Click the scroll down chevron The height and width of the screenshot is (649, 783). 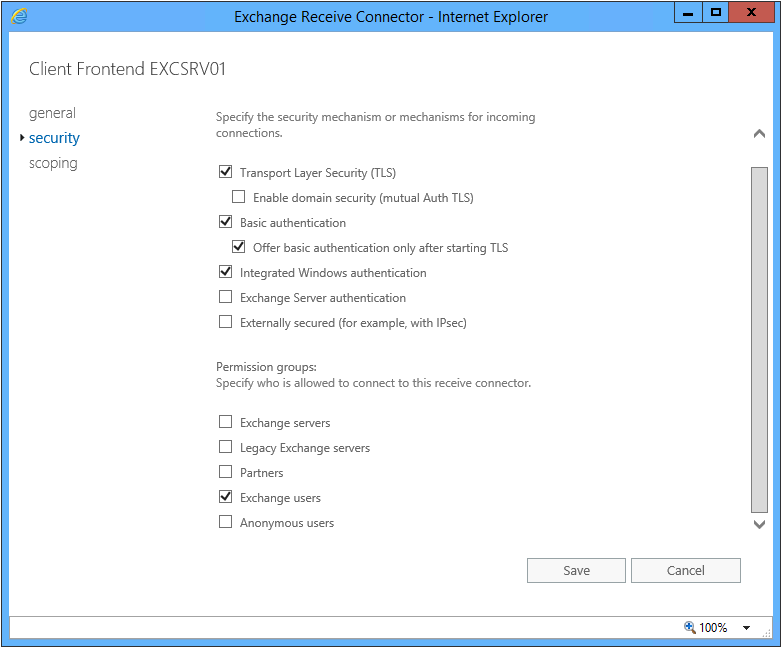759,524
